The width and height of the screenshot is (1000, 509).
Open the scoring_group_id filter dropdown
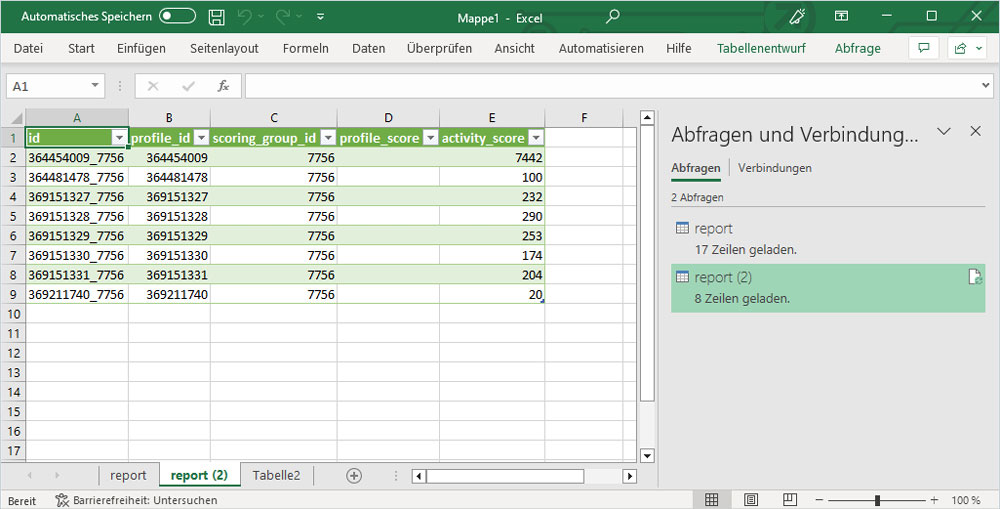point(328,138)
